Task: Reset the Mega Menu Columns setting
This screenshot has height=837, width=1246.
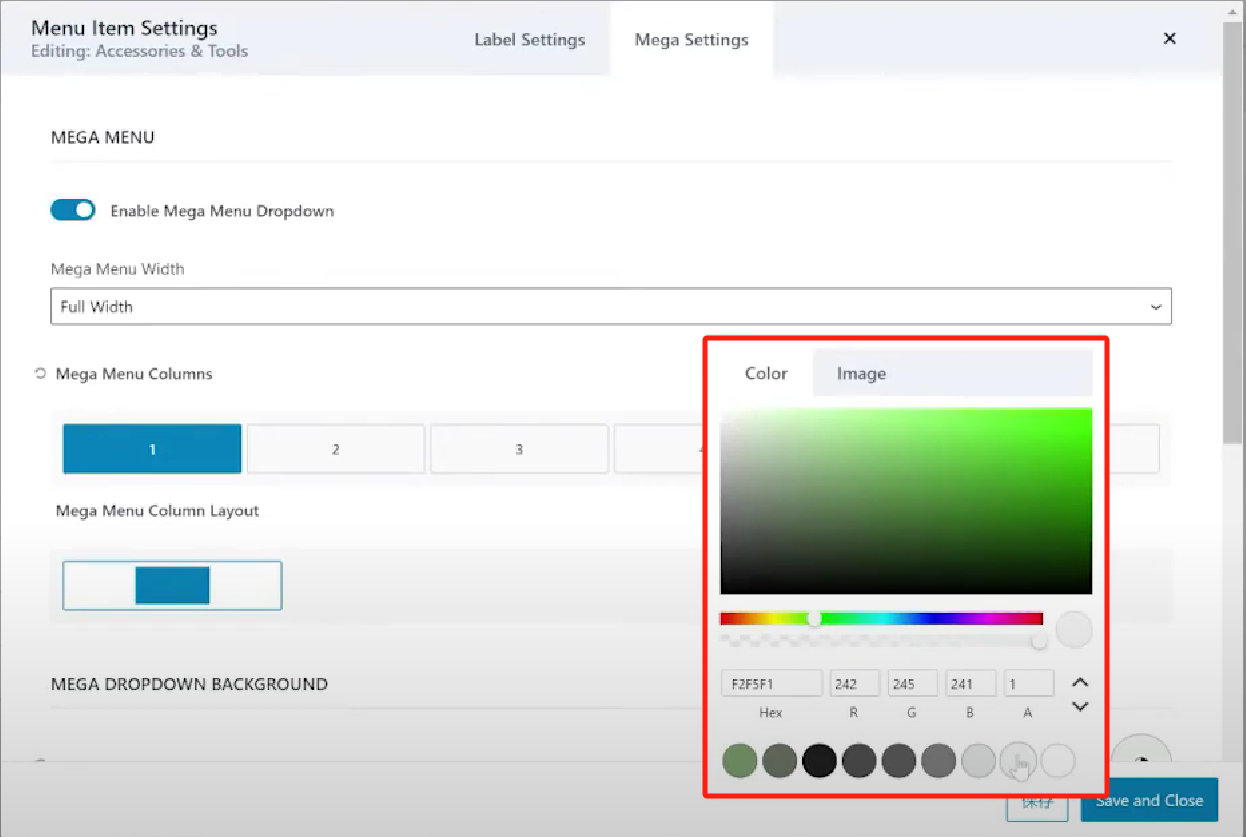Action: click(40, 374)
